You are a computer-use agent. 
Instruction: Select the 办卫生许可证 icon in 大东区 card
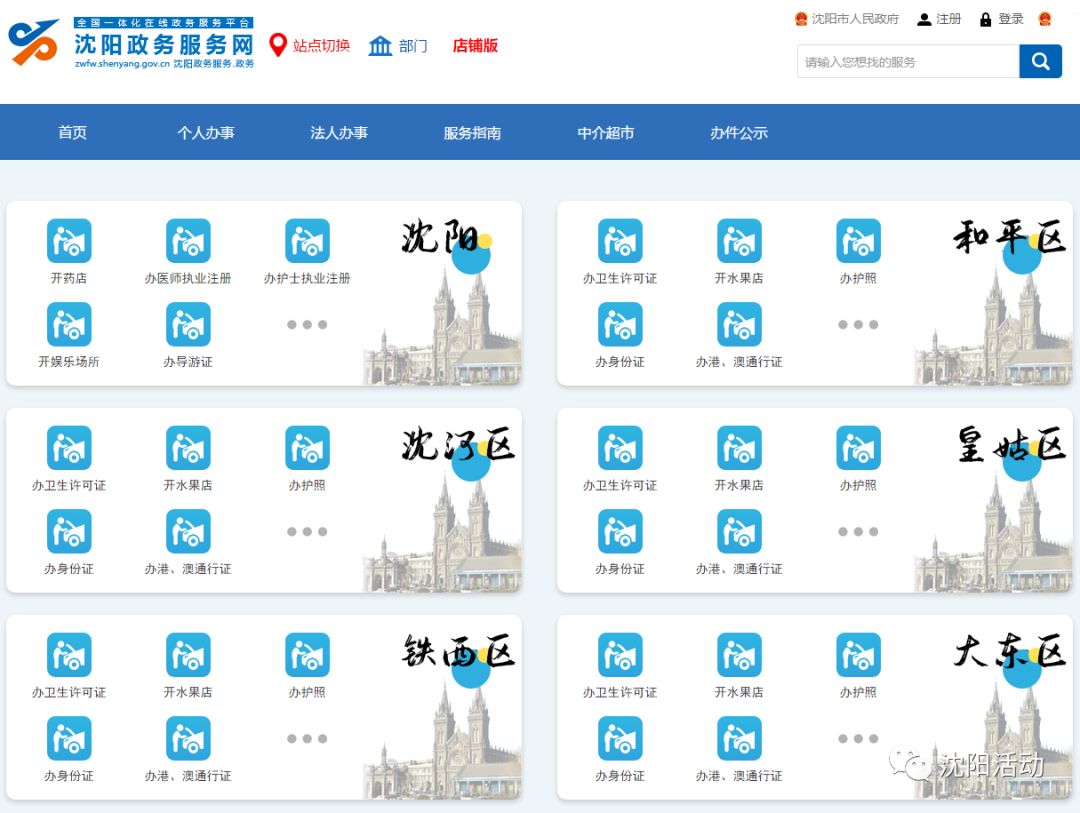point(620,653)
